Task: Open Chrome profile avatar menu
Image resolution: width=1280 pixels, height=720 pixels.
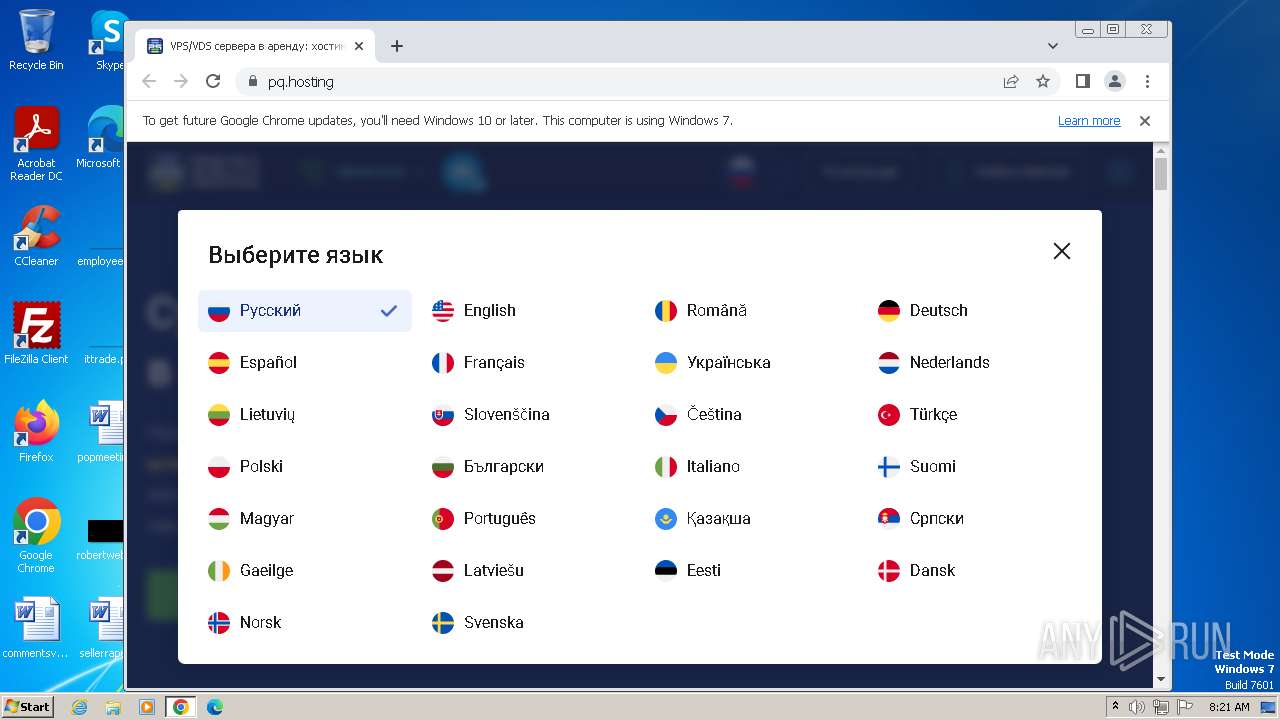Action: [1115, 82]
